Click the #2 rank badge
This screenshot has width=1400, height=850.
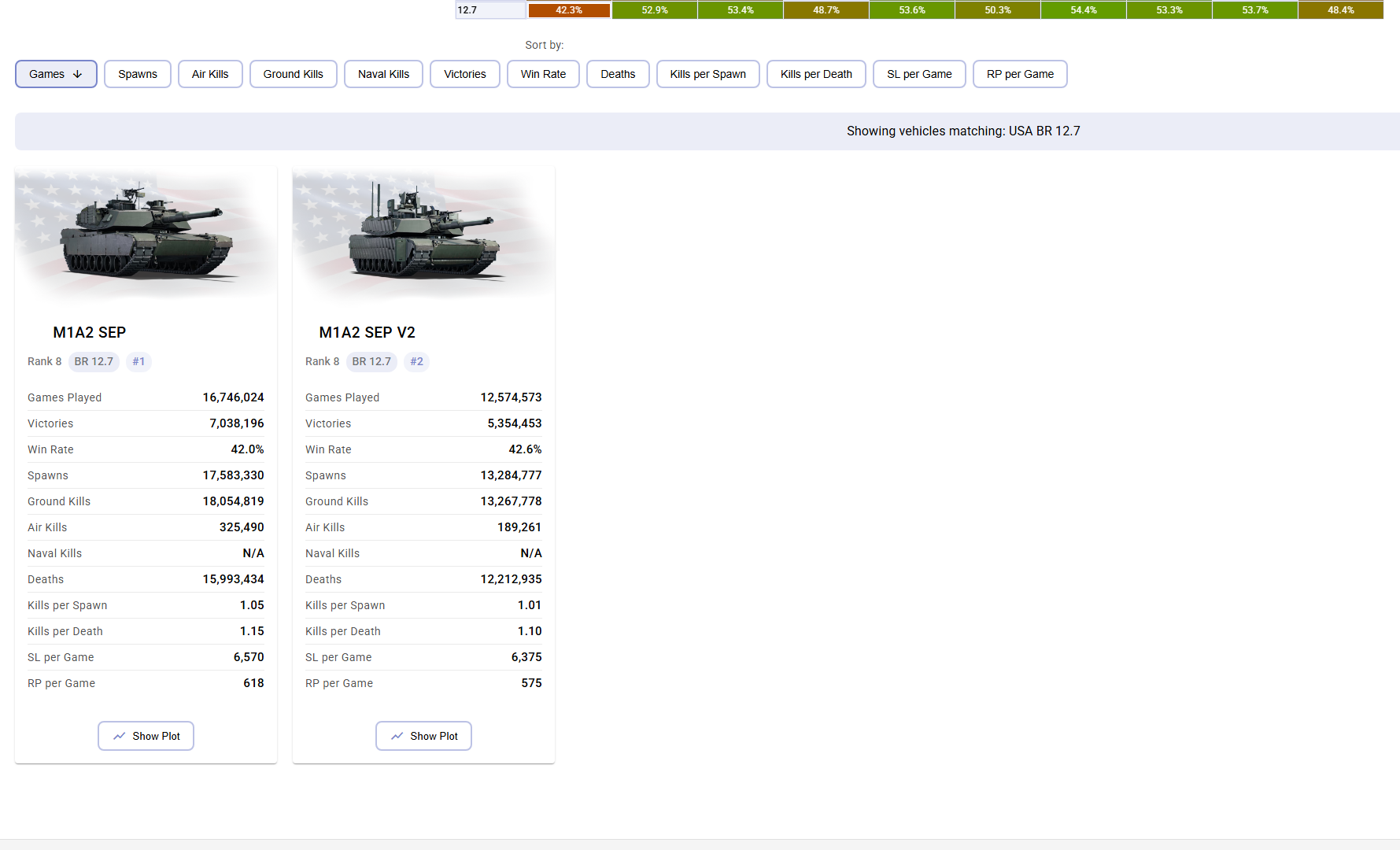(x=416, y=361)
